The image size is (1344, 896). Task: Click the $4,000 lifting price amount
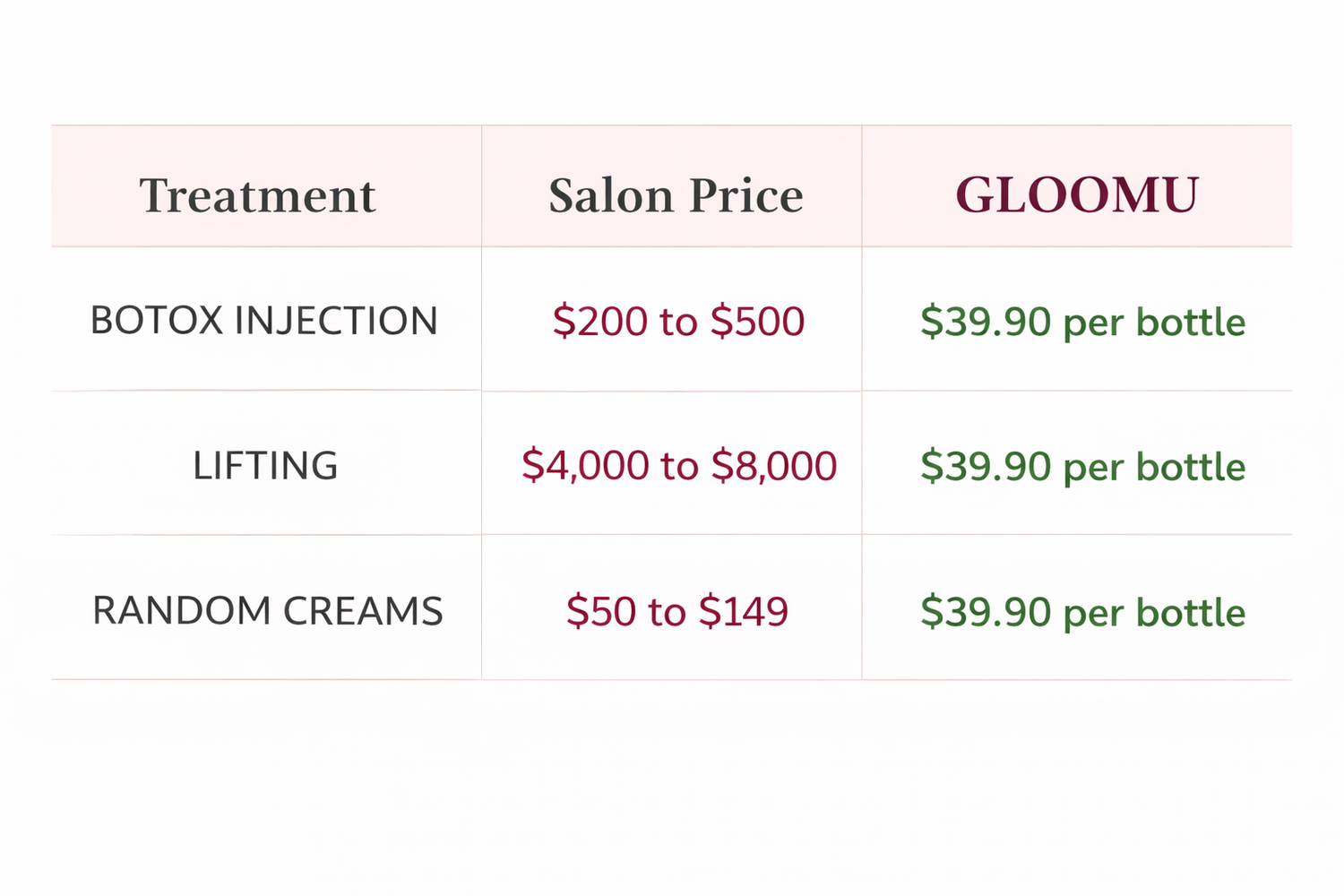pyautogui.click(x=585, y=466)
